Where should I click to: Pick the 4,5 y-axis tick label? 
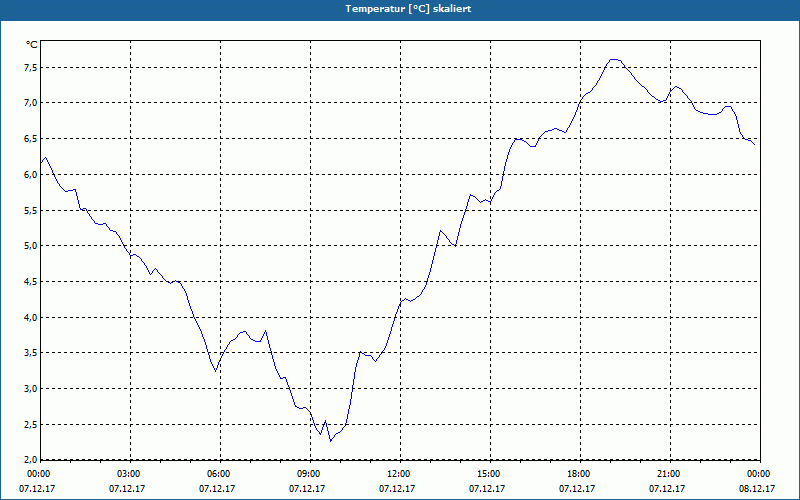pyautogui.click(x=32, y=282)
